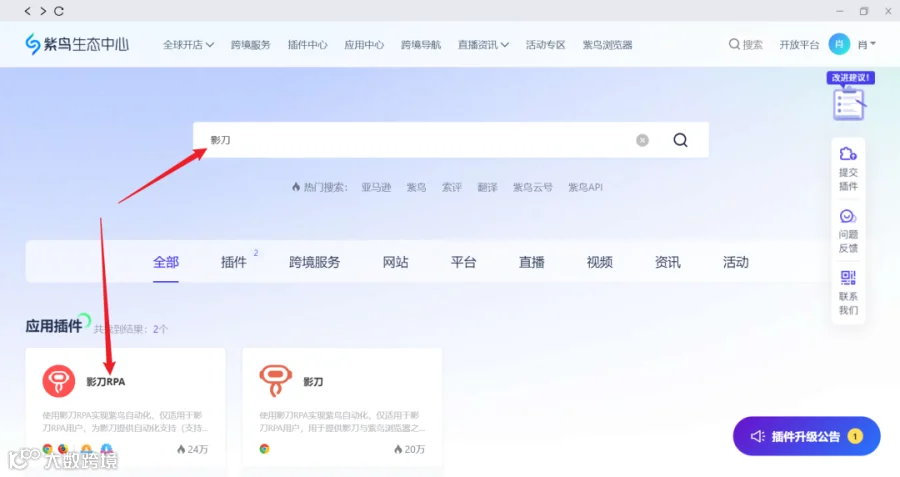The height and width of the screenshot is (477, 900).
Task: Search hot keyword 索评
Action: click(x=452, y=187)
